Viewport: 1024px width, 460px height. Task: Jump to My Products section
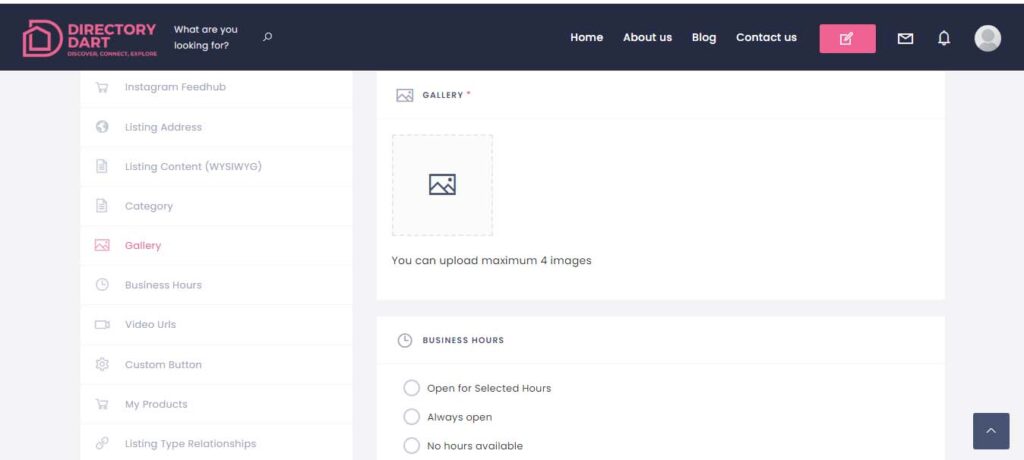156,404
